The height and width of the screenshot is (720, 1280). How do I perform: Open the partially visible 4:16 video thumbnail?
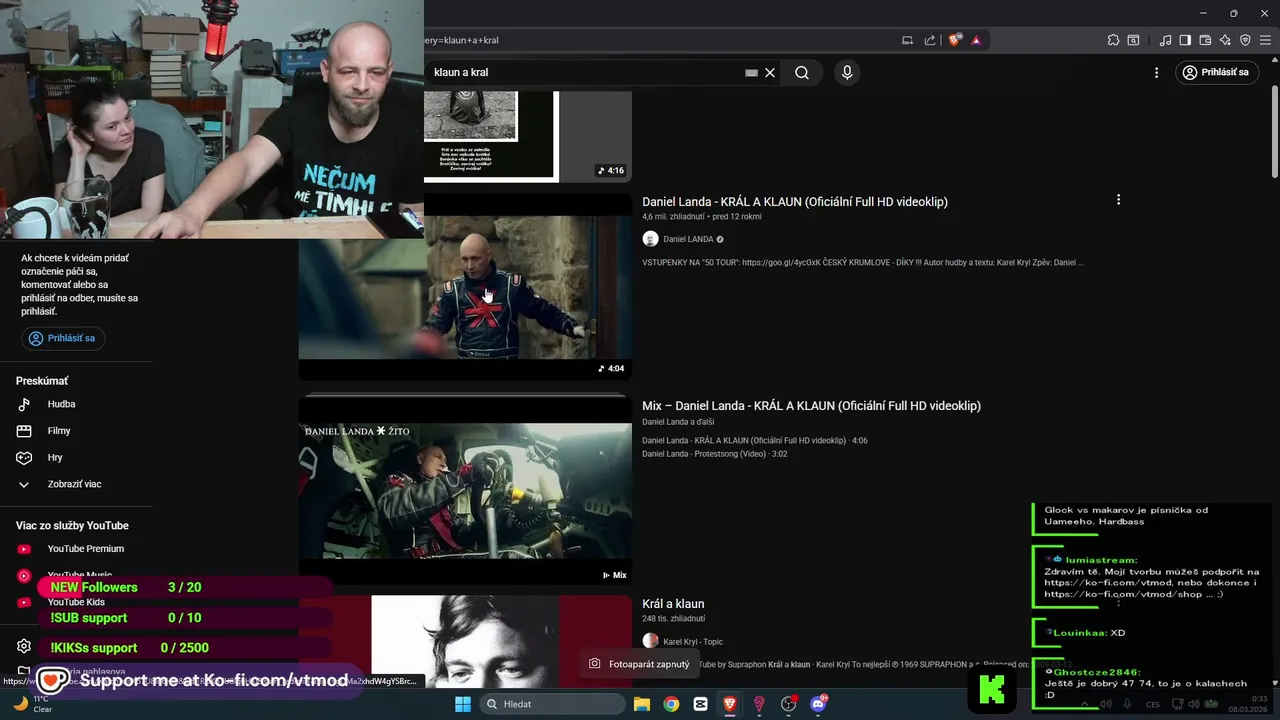[527, 136]
